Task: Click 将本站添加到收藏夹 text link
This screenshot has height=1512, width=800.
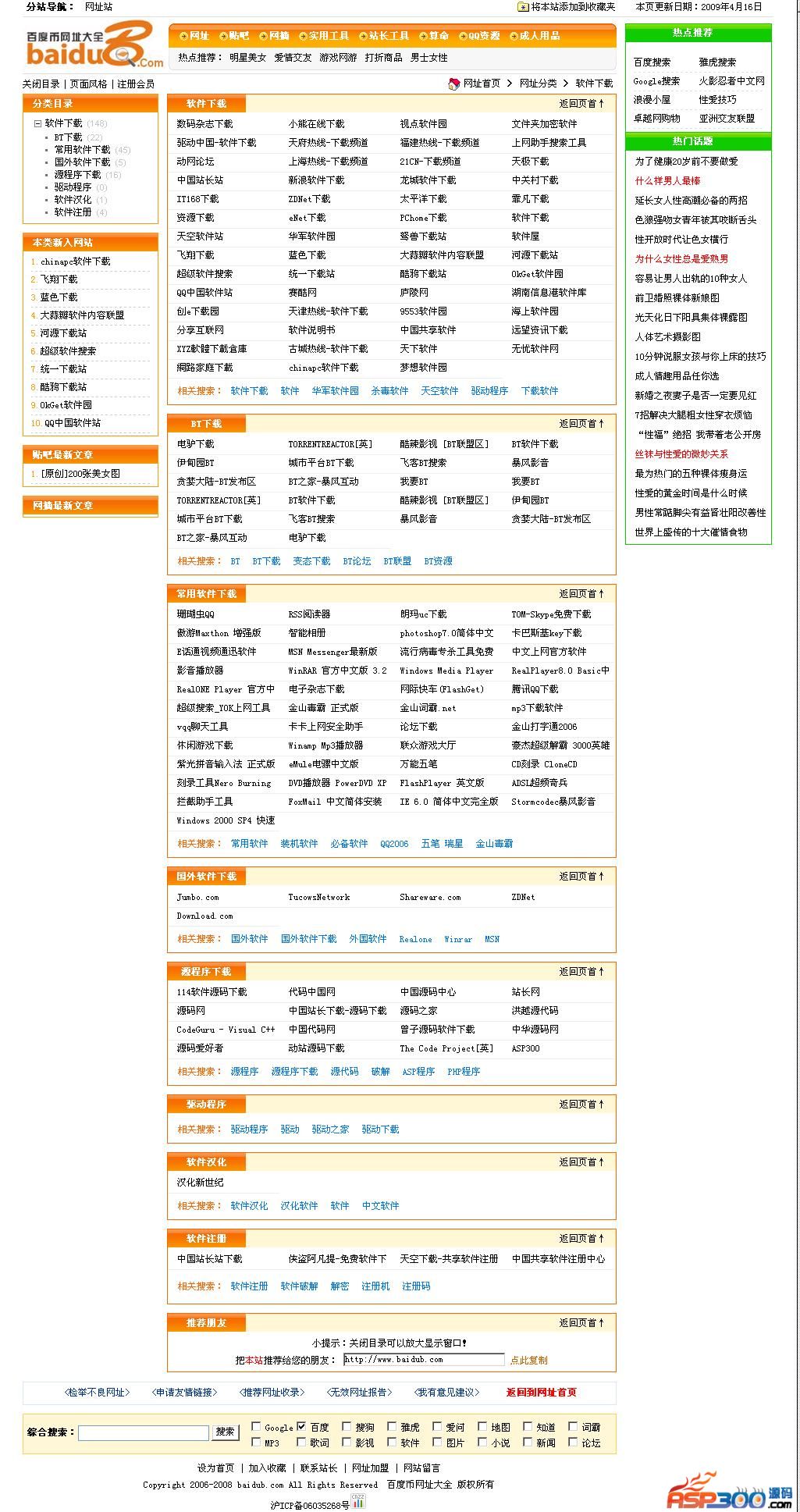Action: [573, 7]
